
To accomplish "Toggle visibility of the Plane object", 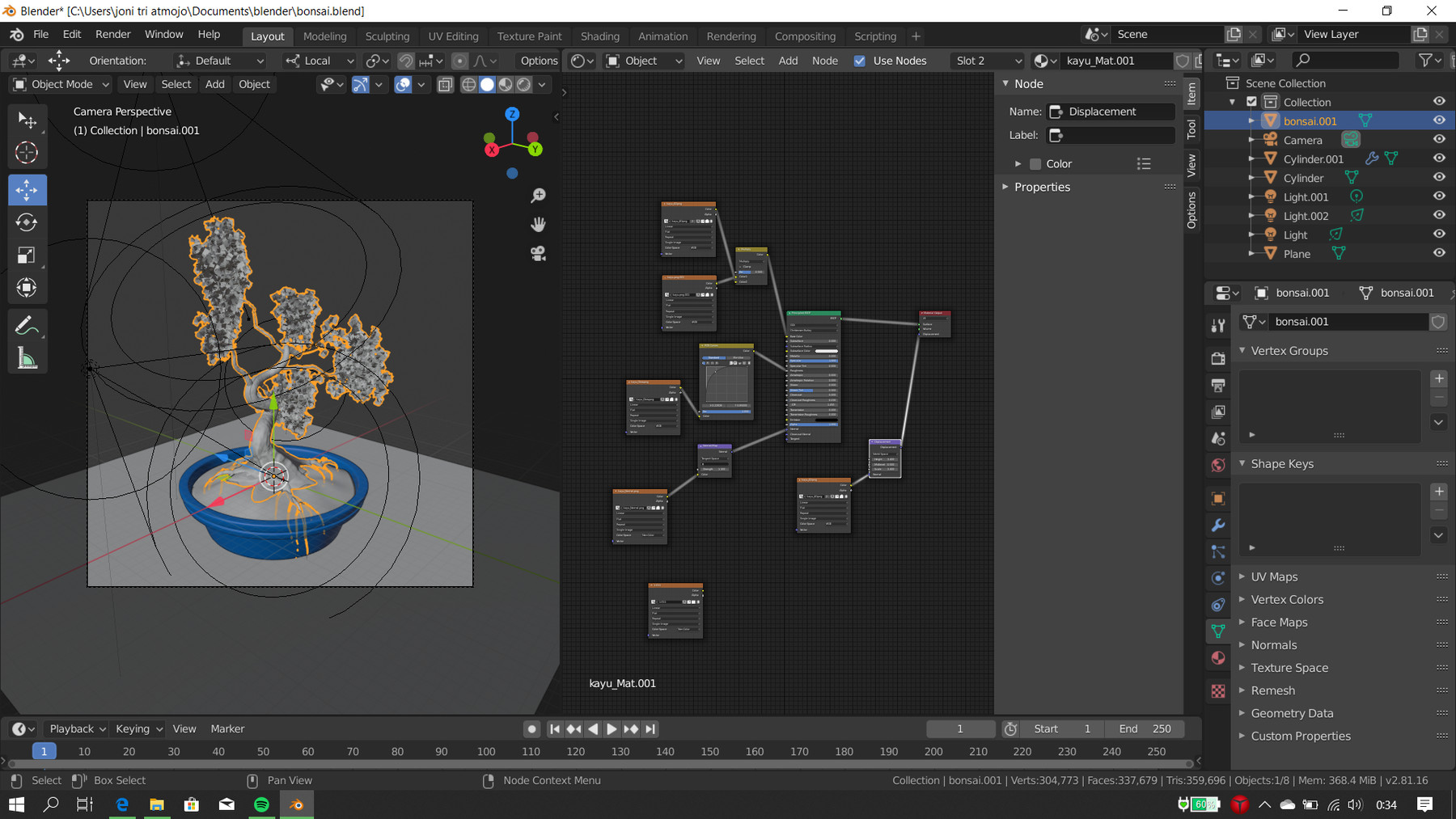I will 1439,253.
